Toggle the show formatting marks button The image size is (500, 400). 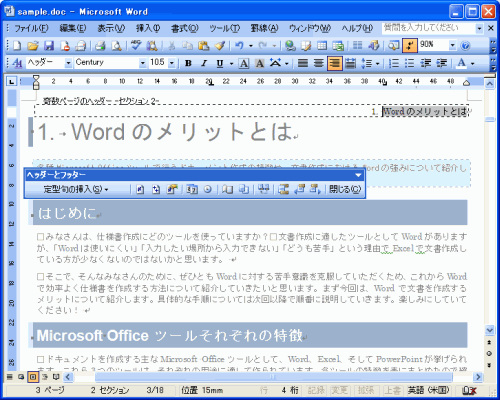pyautogui.click(x=410, y=45)
